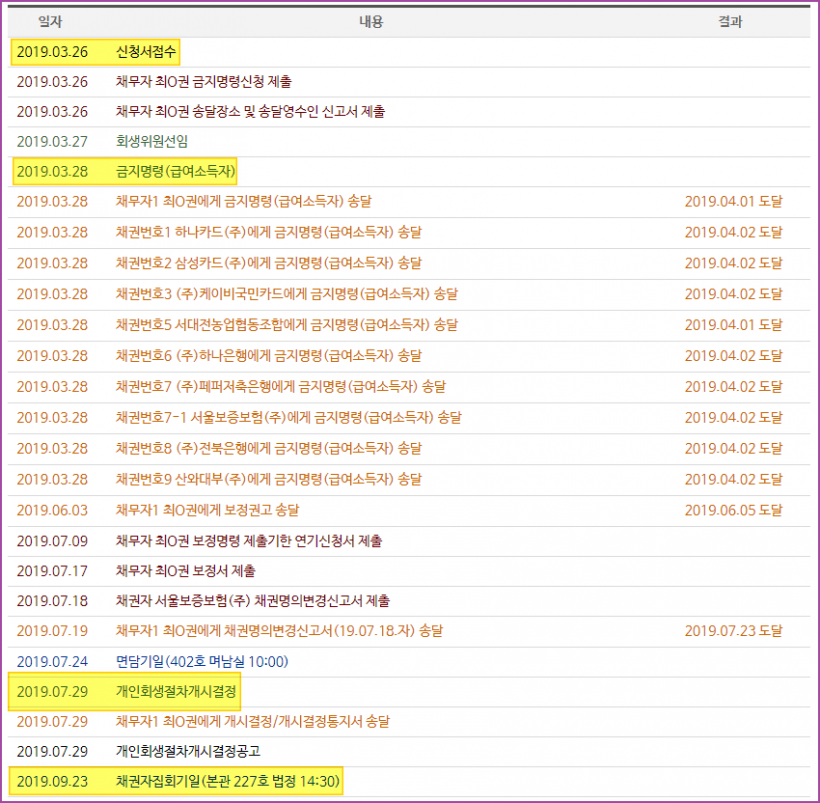This screenshot has height=803, width=820.
Task: Click the 도달 result in 케이비국민카드 row
Action: pyautogui.click(x=733, y=294)
